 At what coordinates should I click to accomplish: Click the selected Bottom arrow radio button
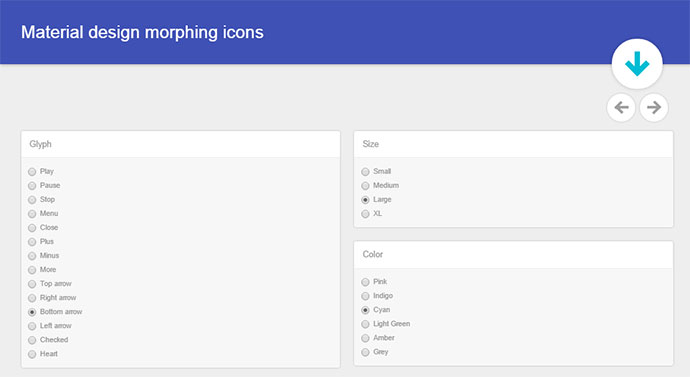[x=32, y=312]
